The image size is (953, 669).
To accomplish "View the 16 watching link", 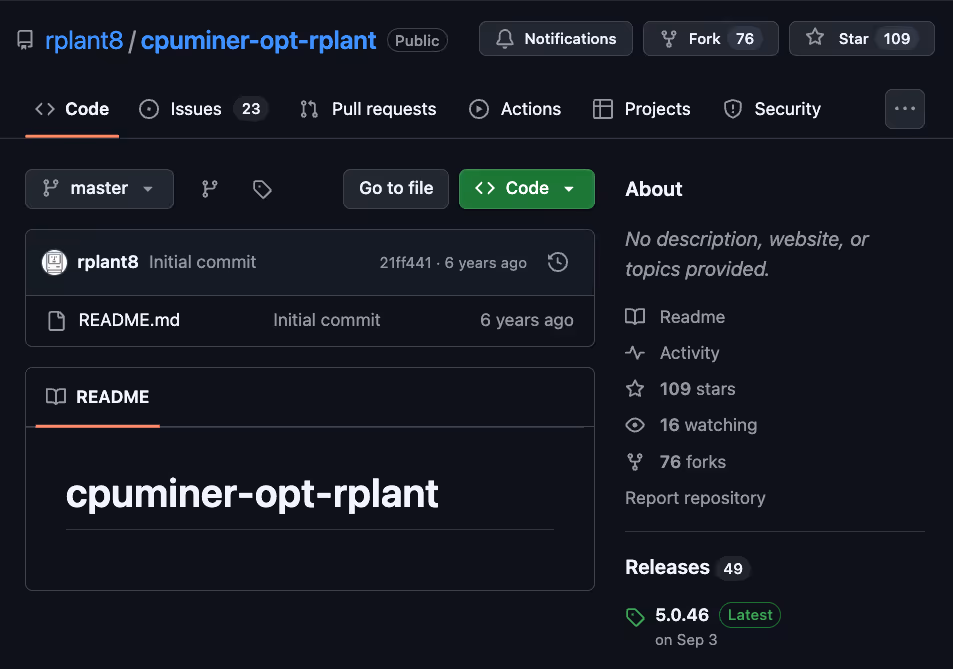I will click(708, 425).
